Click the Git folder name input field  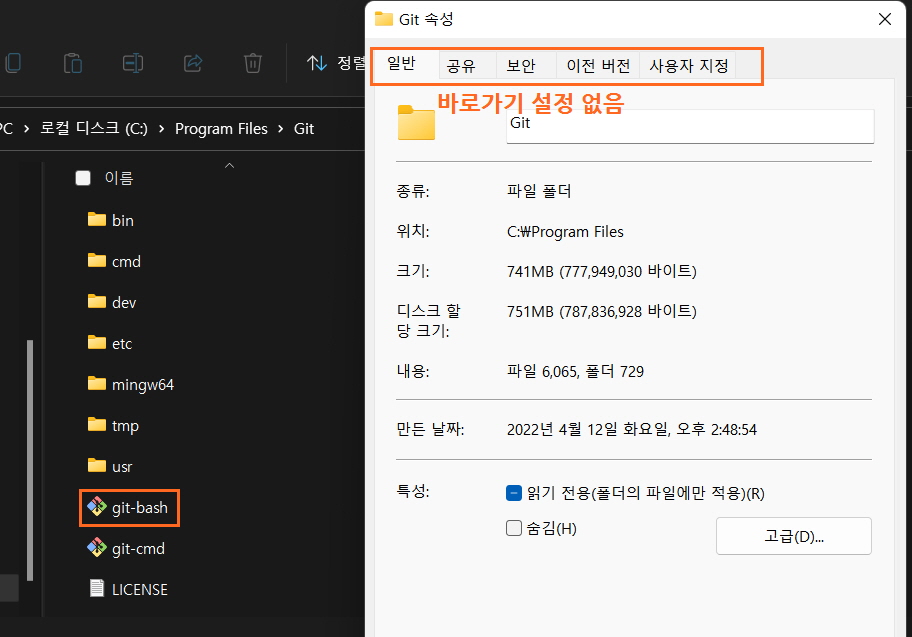(690, 126)
